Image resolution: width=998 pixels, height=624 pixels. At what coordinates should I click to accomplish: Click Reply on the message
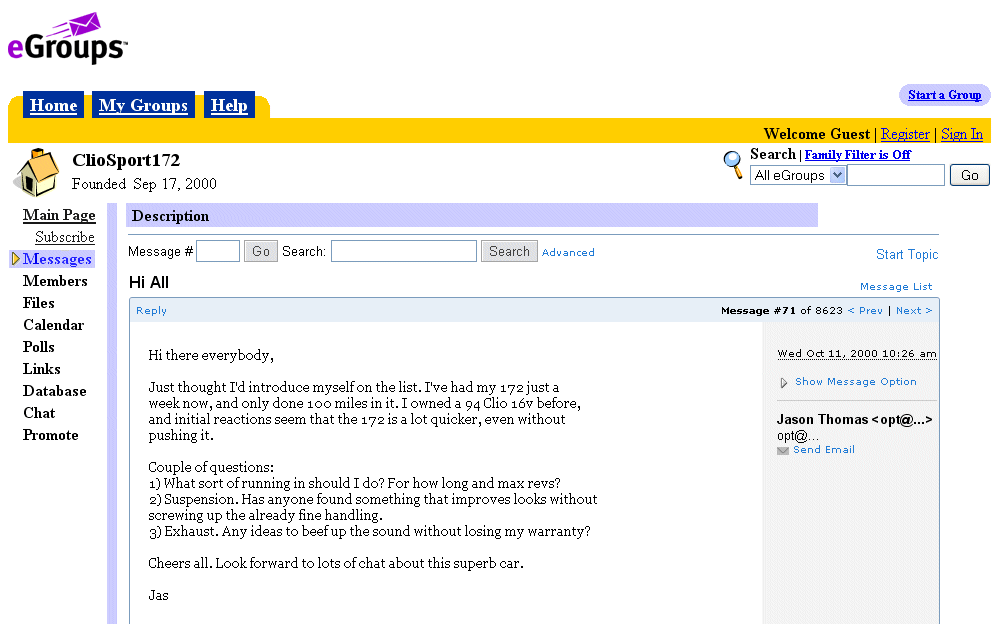click(152, 311)
